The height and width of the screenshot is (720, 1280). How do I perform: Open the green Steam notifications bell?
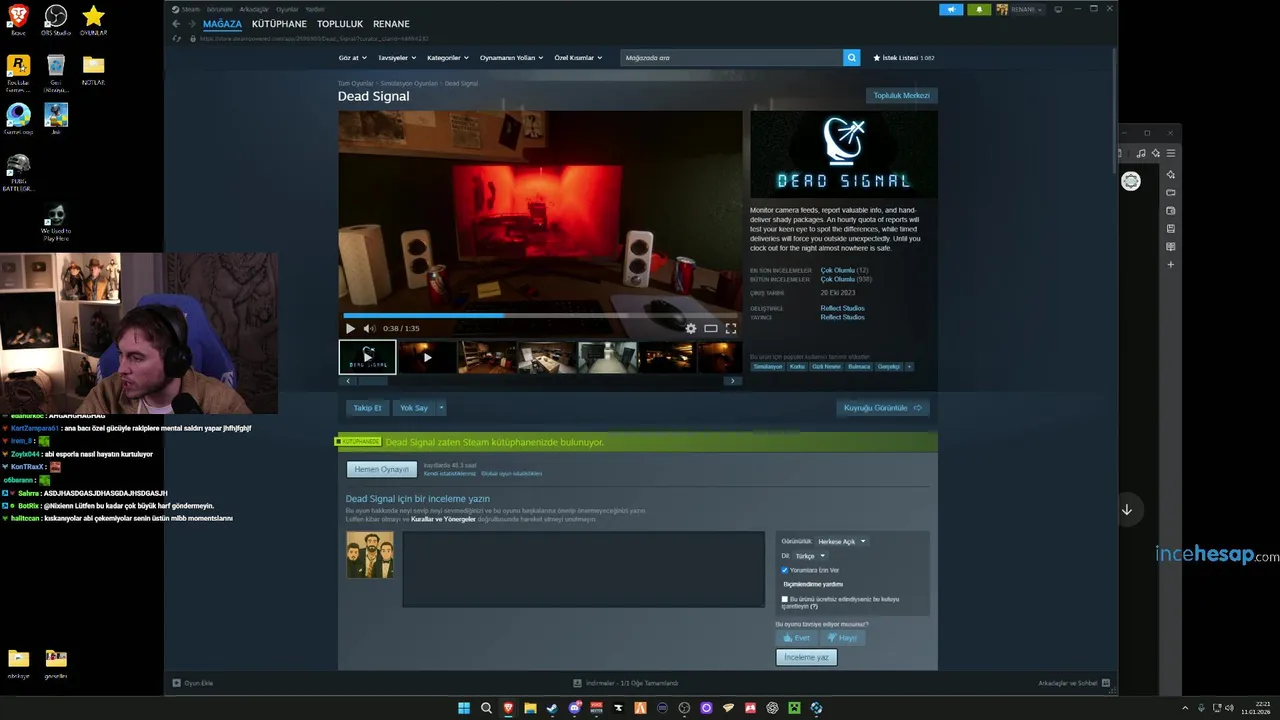click(979, 9)
